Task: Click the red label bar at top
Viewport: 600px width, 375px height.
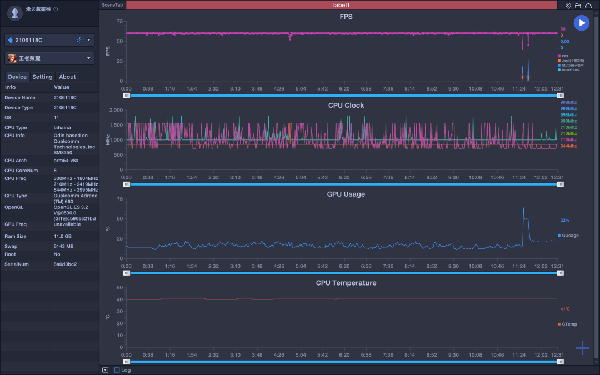Action: point(341,5)
